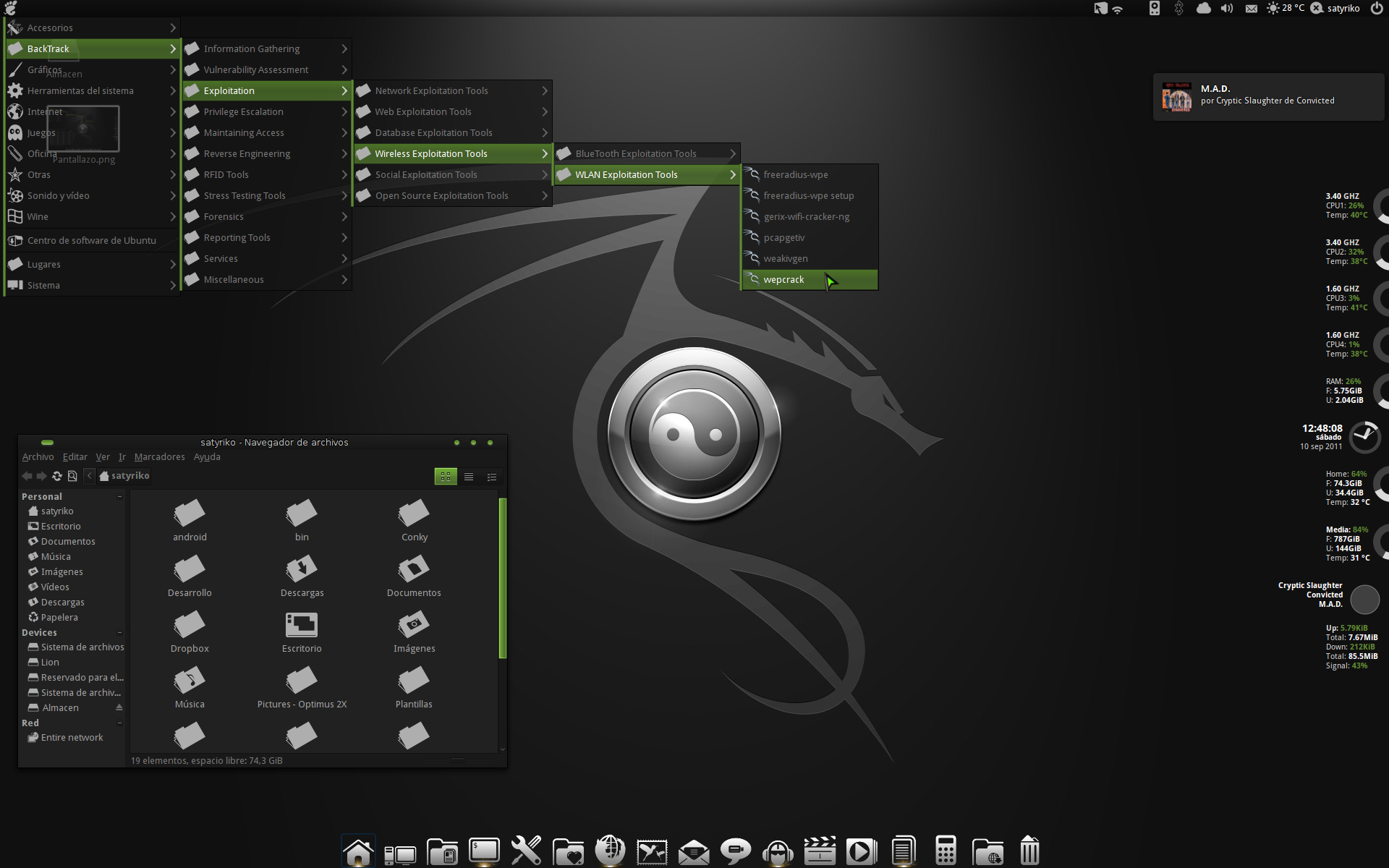The height and width of the screenshot is (868, 1389).
Task: Collapse the Devices sidebar section
Action: (x=119, y=632)
